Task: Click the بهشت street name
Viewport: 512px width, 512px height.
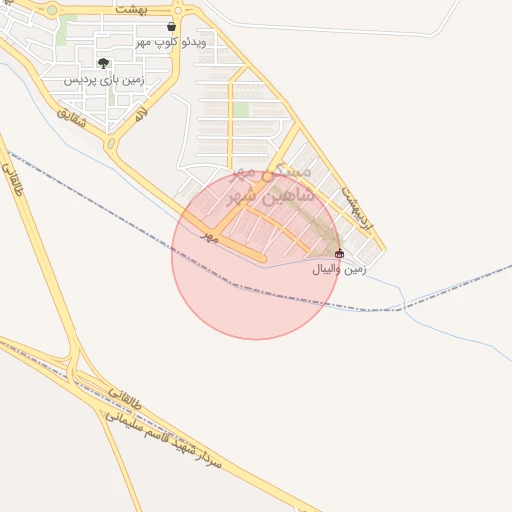Action: click(x=131, y=10)
